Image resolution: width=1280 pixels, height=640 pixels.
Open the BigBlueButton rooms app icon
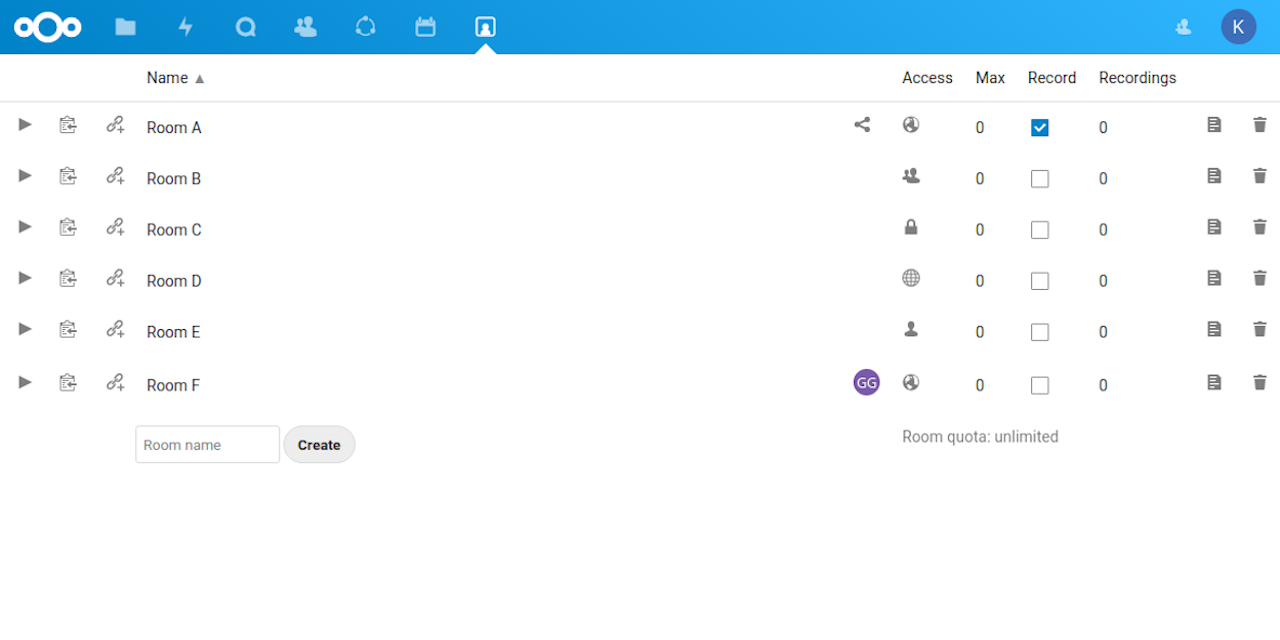(485, 27)
